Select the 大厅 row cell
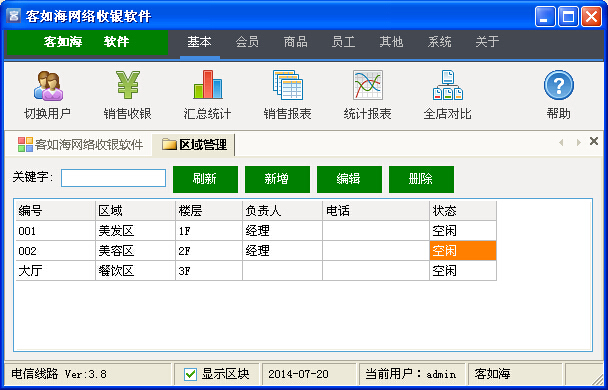The width and height of the screenshot is (608, 390). pyautogui.click(x=55, y=271)
